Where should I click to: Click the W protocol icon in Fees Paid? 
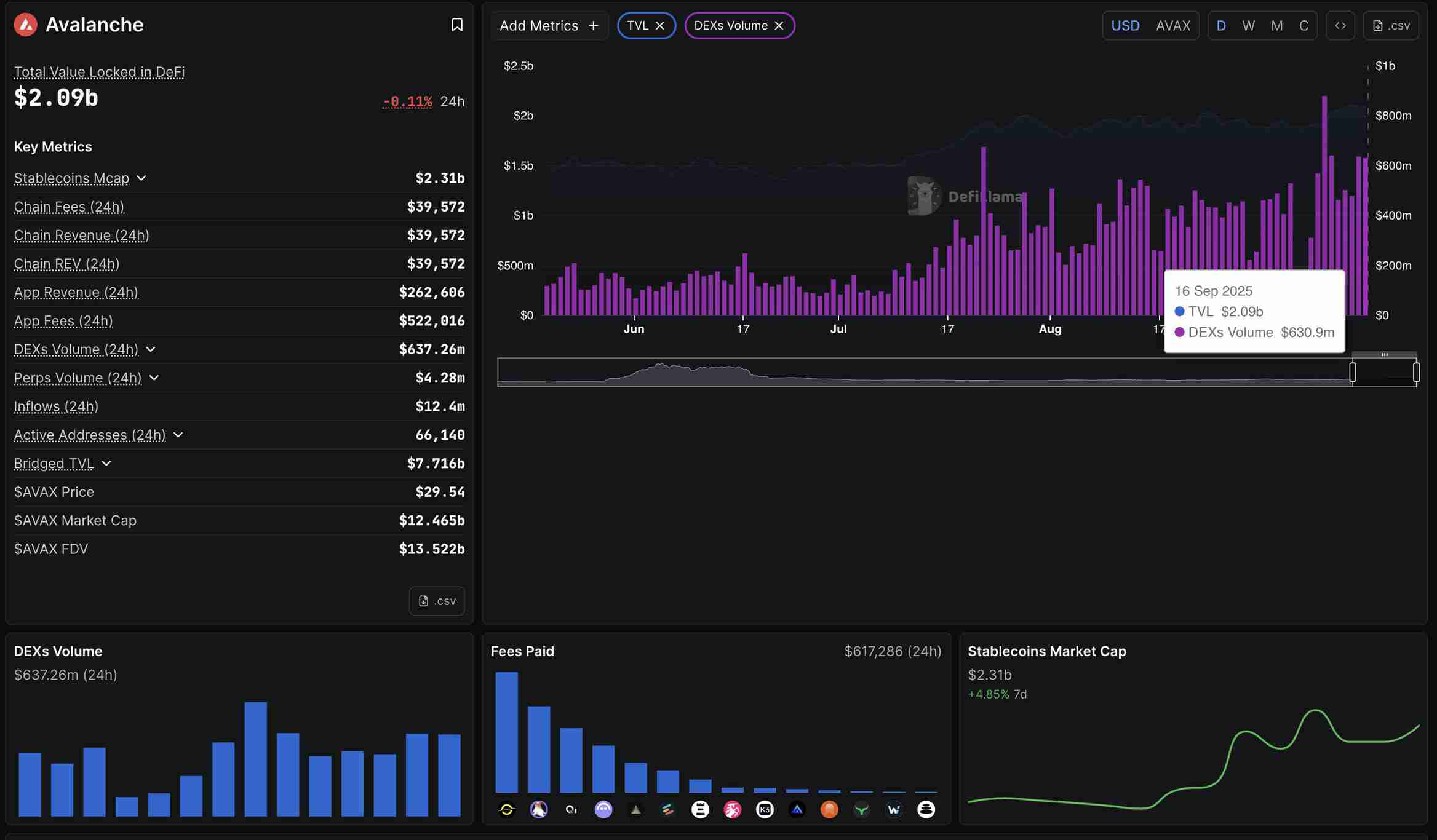tap(894, 809)
